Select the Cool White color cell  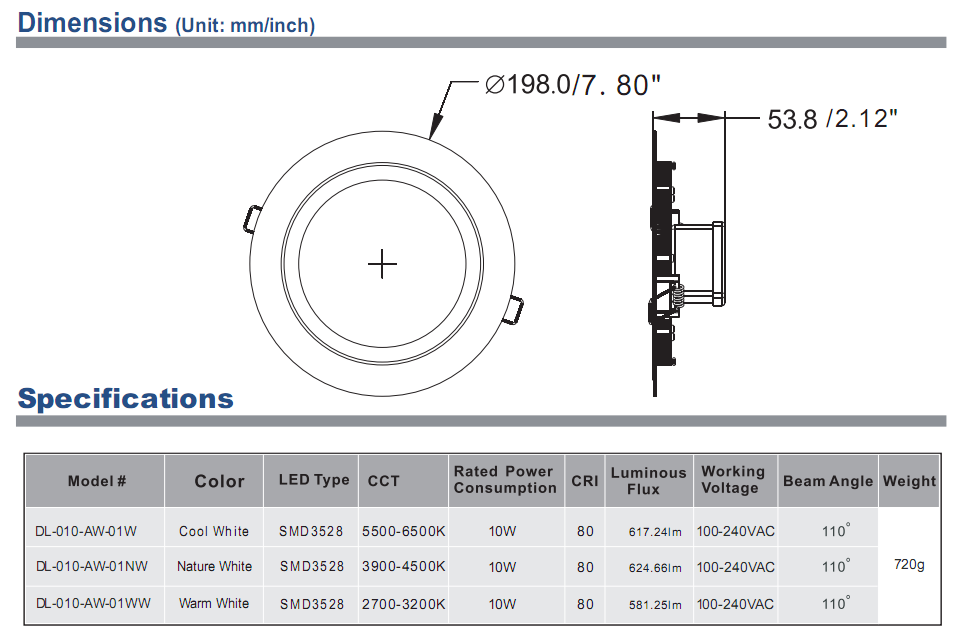point(212,531)
